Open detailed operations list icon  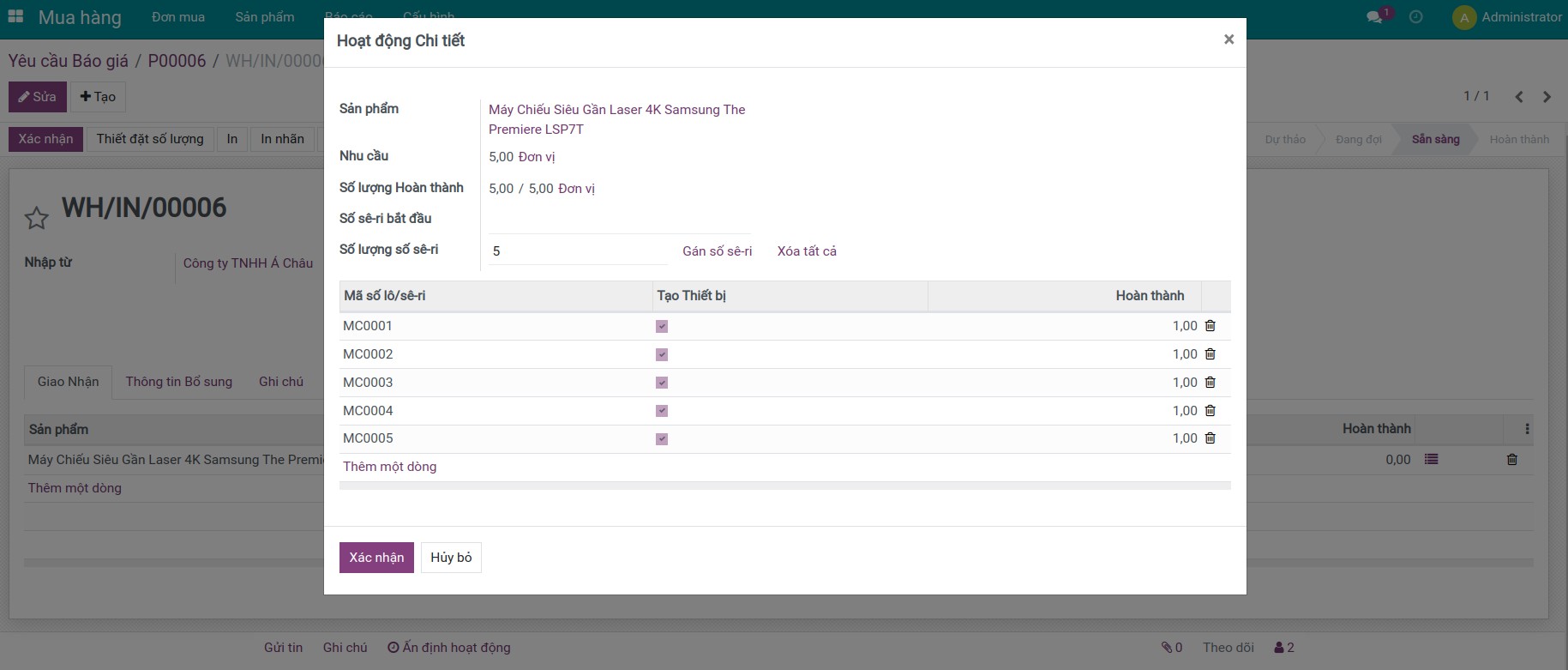point(1431,460)
